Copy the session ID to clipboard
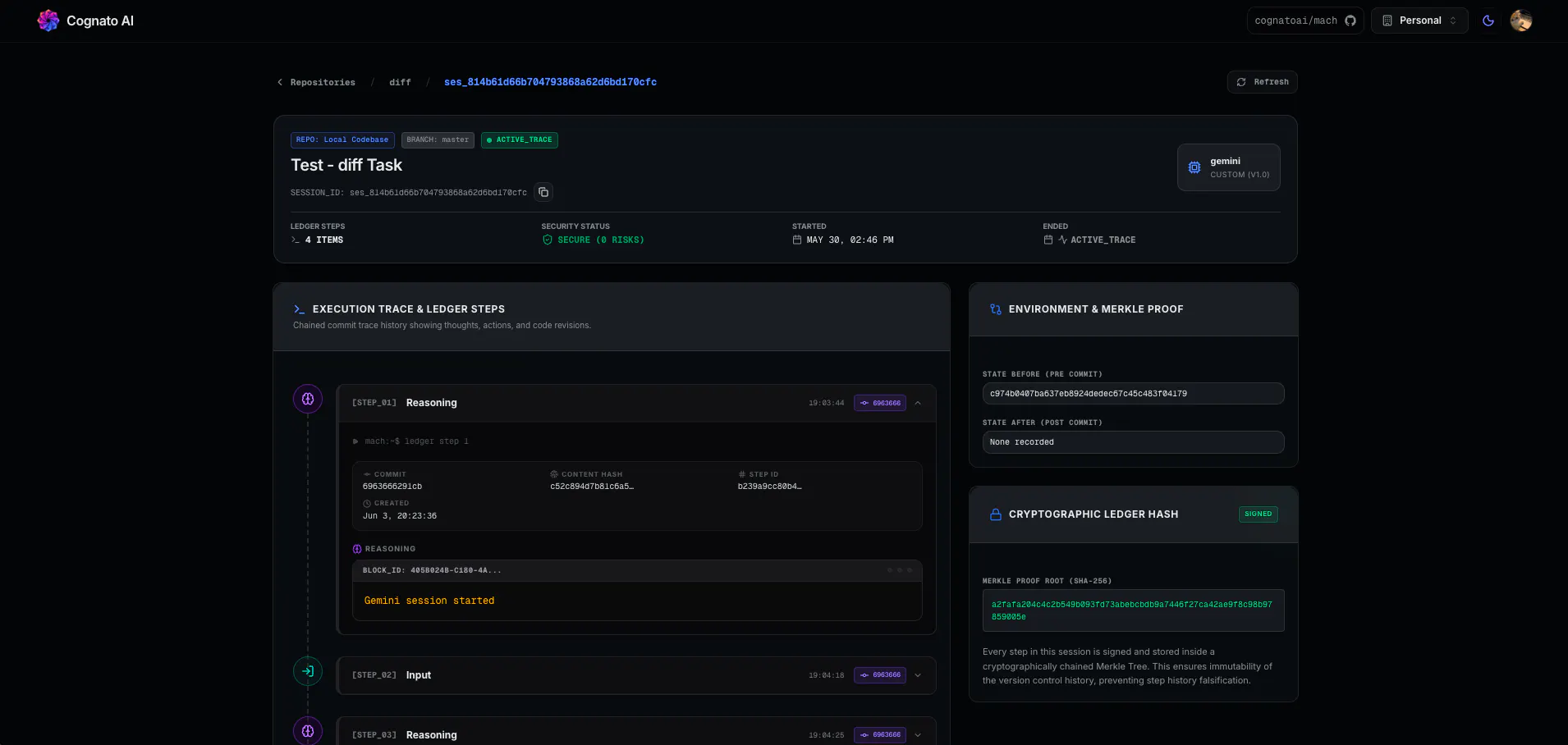The width and height of the screenshot is (1568, 745). [x=543, y=192]
